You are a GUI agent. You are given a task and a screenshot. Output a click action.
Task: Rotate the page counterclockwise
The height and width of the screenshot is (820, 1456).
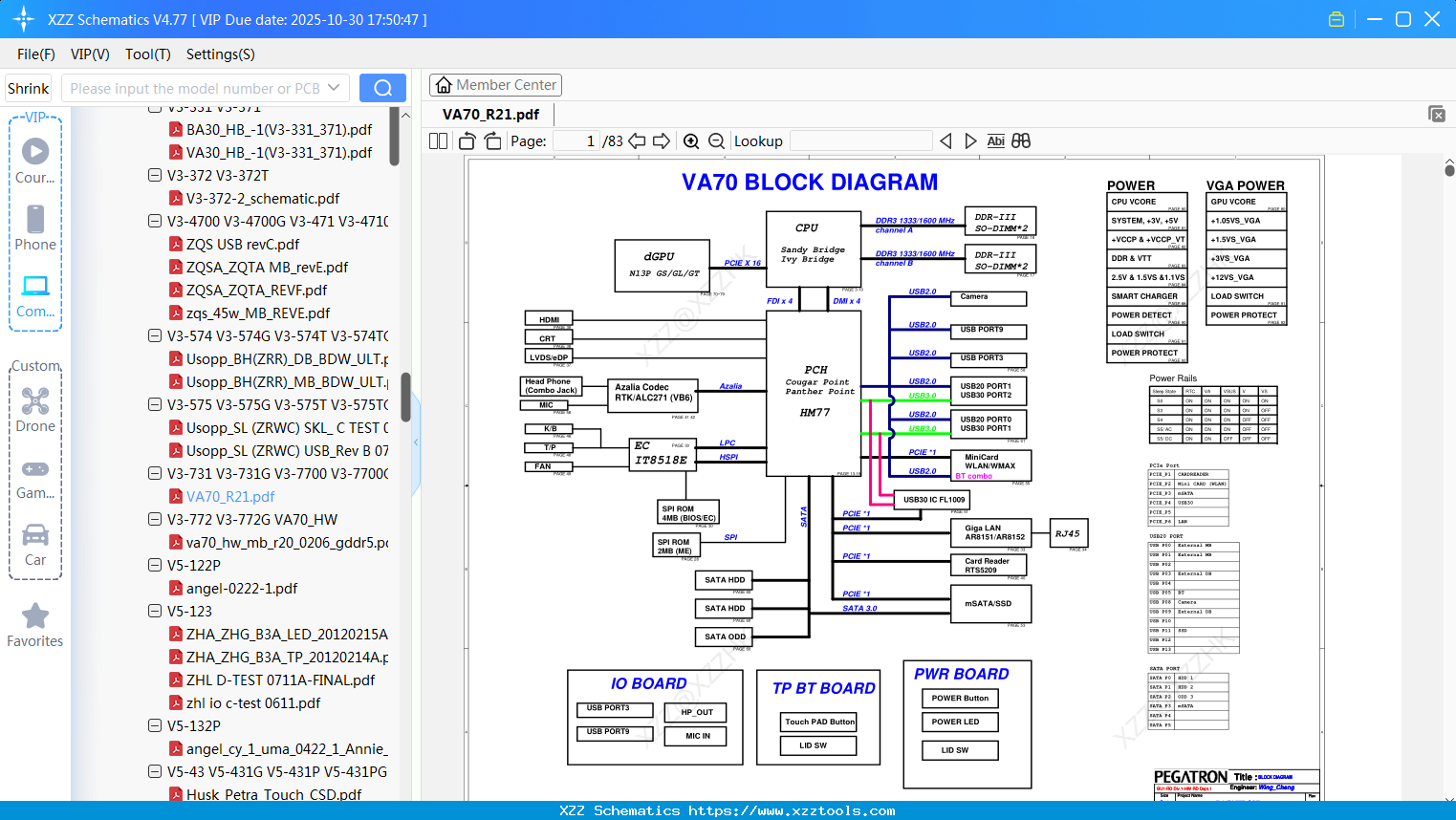(x=467, y=141)
